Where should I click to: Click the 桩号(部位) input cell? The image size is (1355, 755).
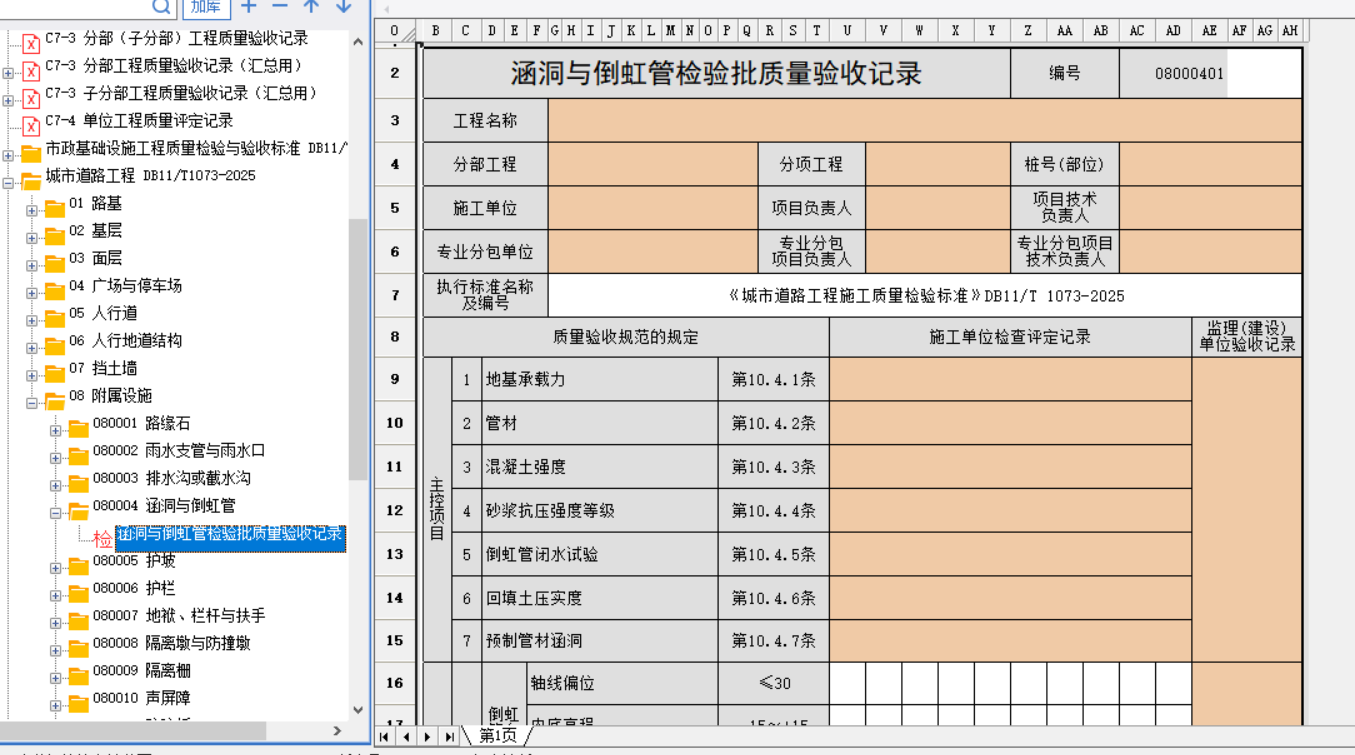pyautogui.click(x=1210, y=164)
